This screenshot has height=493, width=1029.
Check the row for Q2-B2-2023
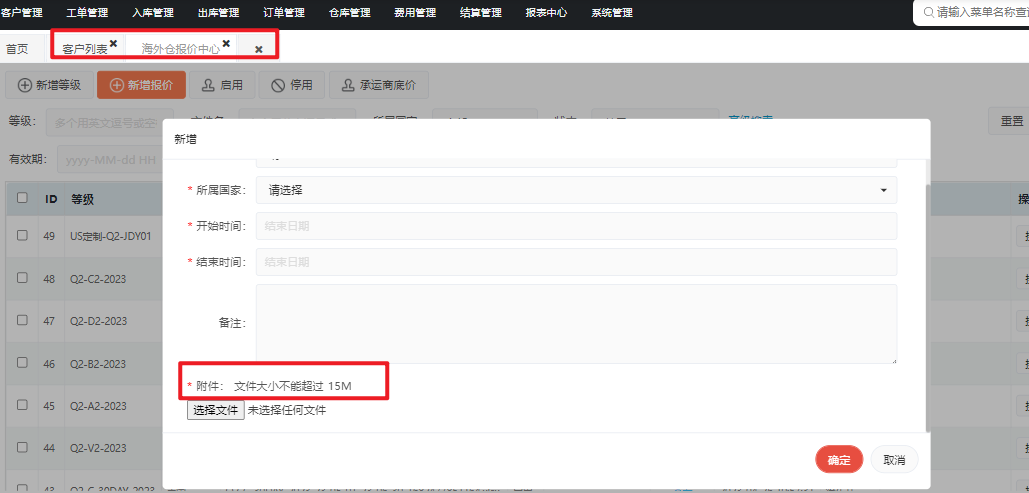(x=22, y=362)
